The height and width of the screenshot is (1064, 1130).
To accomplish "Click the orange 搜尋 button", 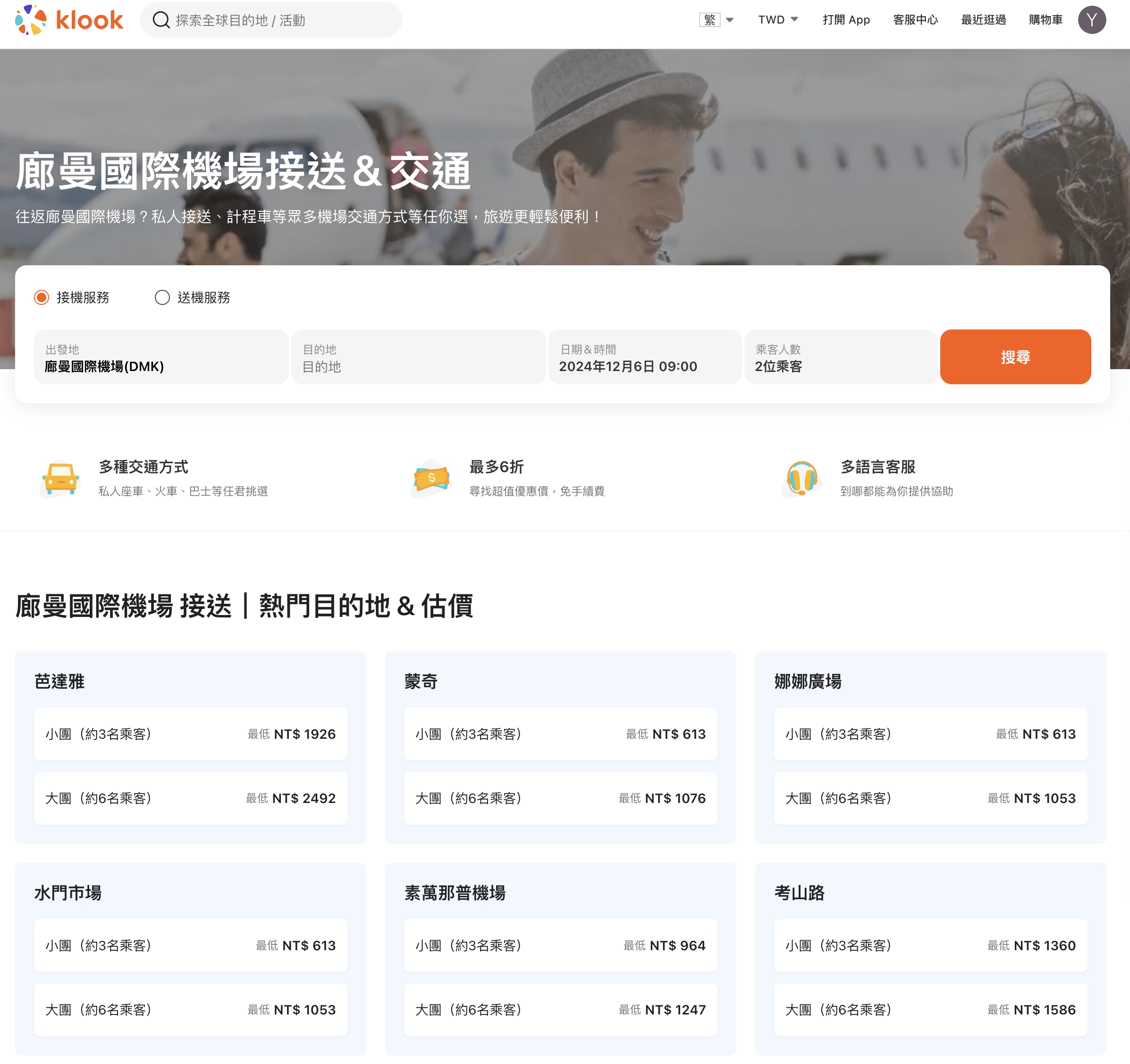I will [x=1015, y=357].
